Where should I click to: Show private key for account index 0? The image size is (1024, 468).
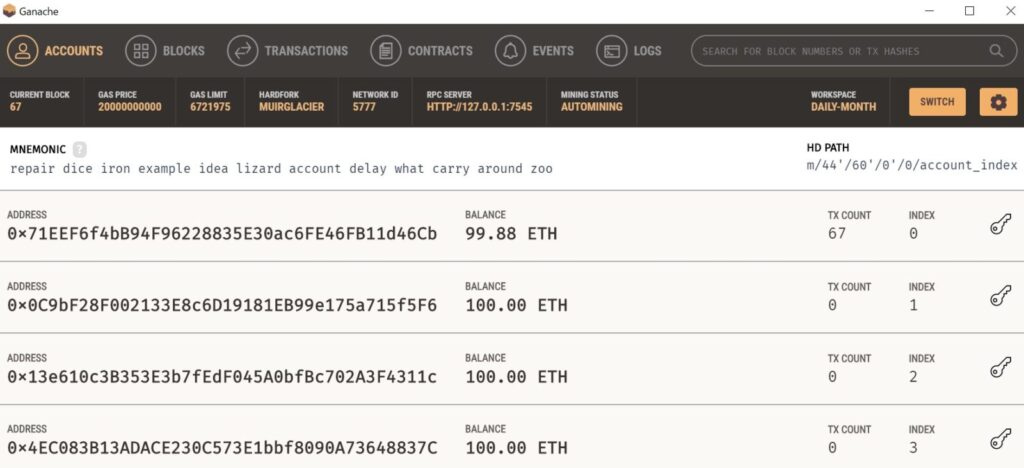click(1000, 226)
